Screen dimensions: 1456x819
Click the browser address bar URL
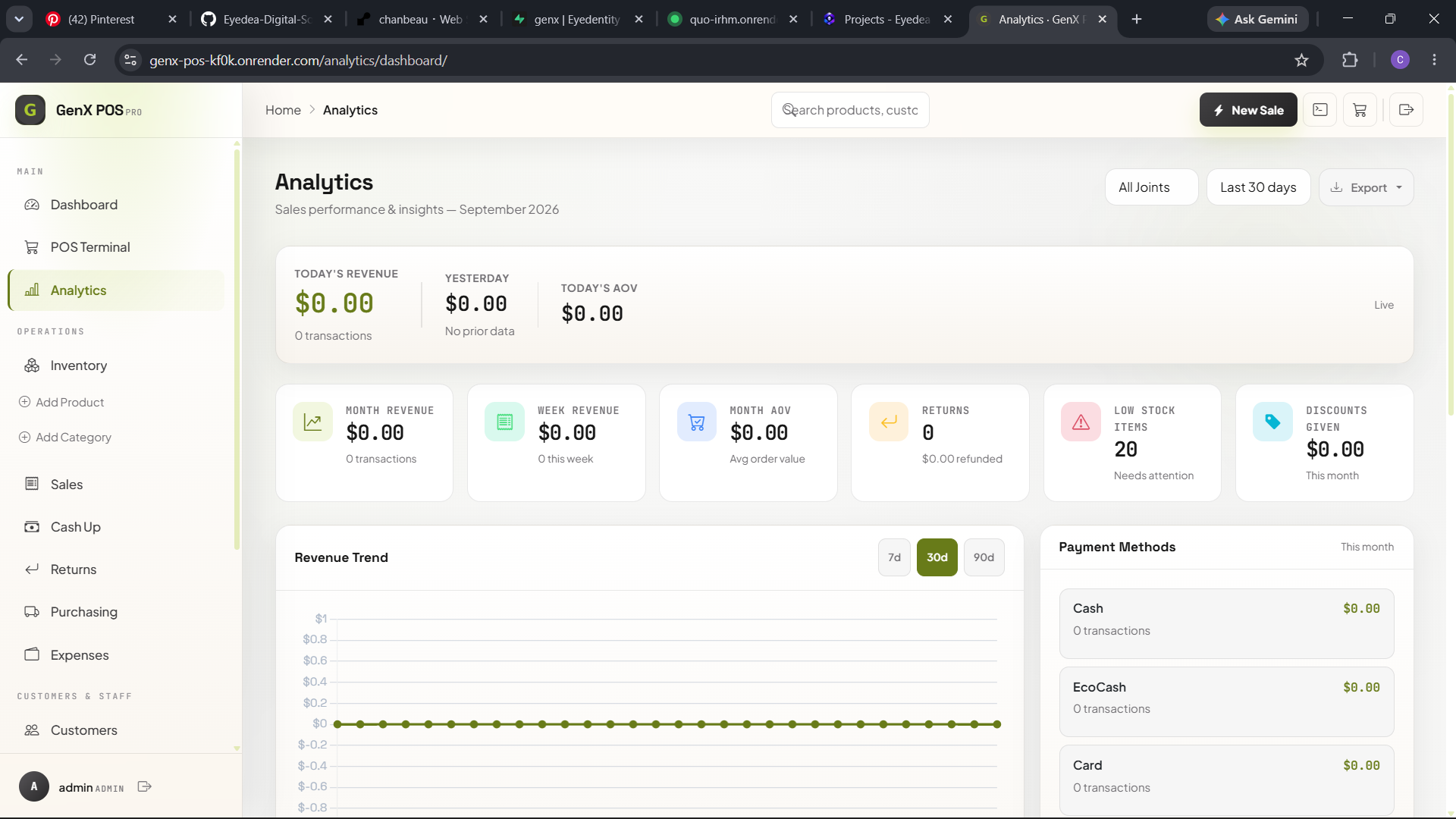click(298, 60)
